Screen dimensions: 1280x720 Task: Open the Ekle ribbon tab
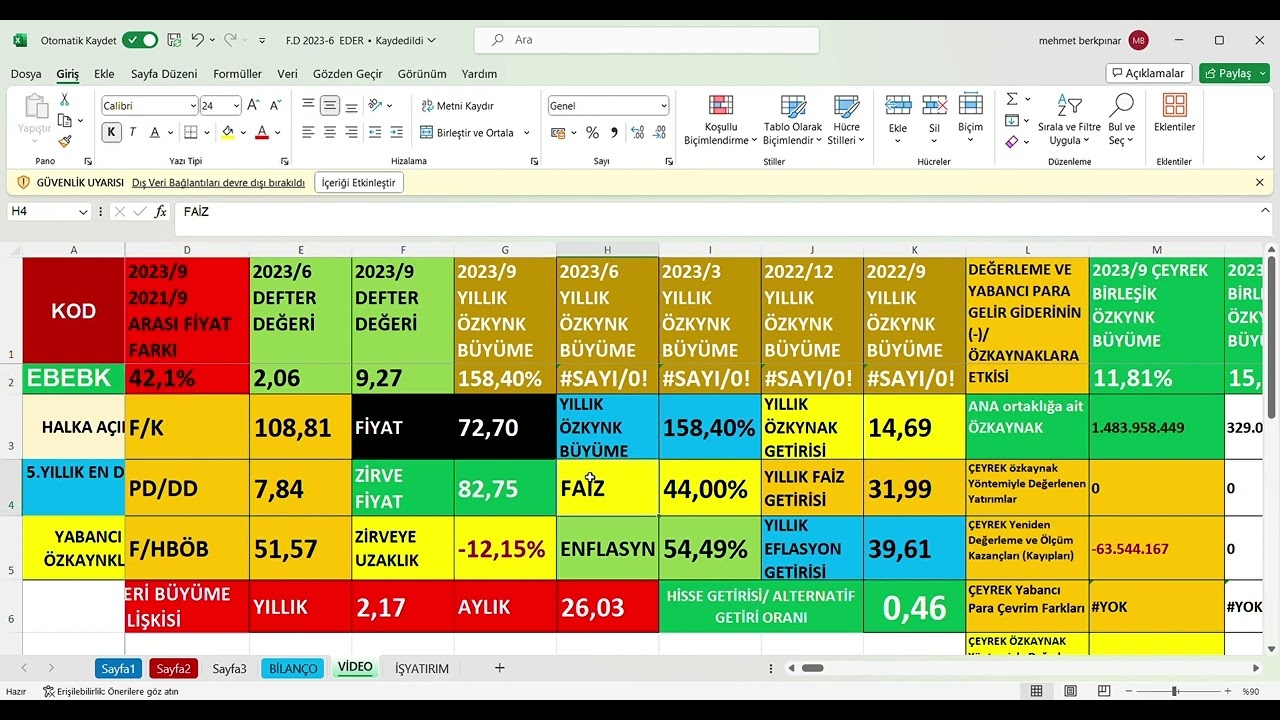(104, 74)
